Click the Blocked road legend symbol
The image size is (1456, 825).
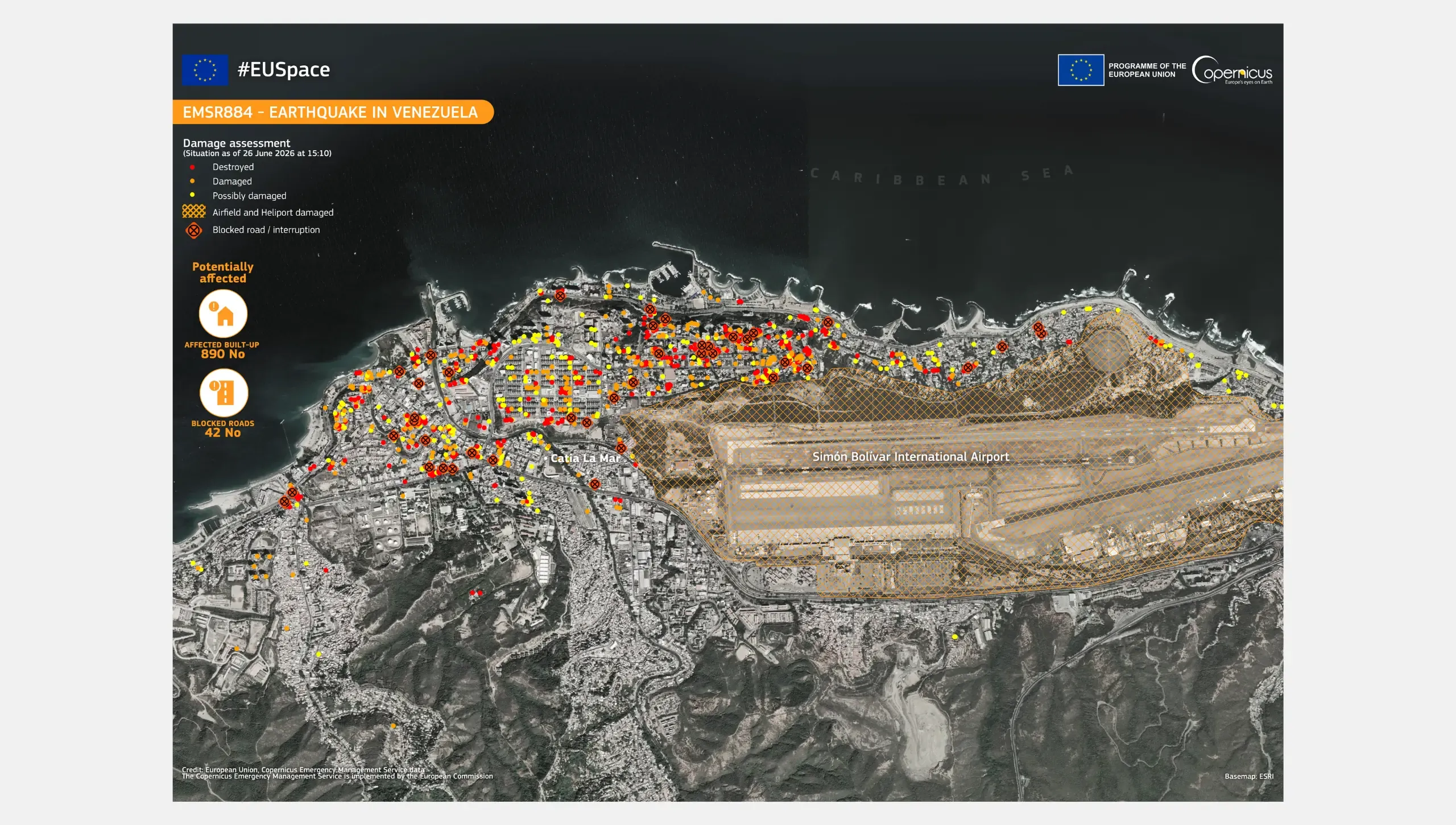click(x=193, y=230)
